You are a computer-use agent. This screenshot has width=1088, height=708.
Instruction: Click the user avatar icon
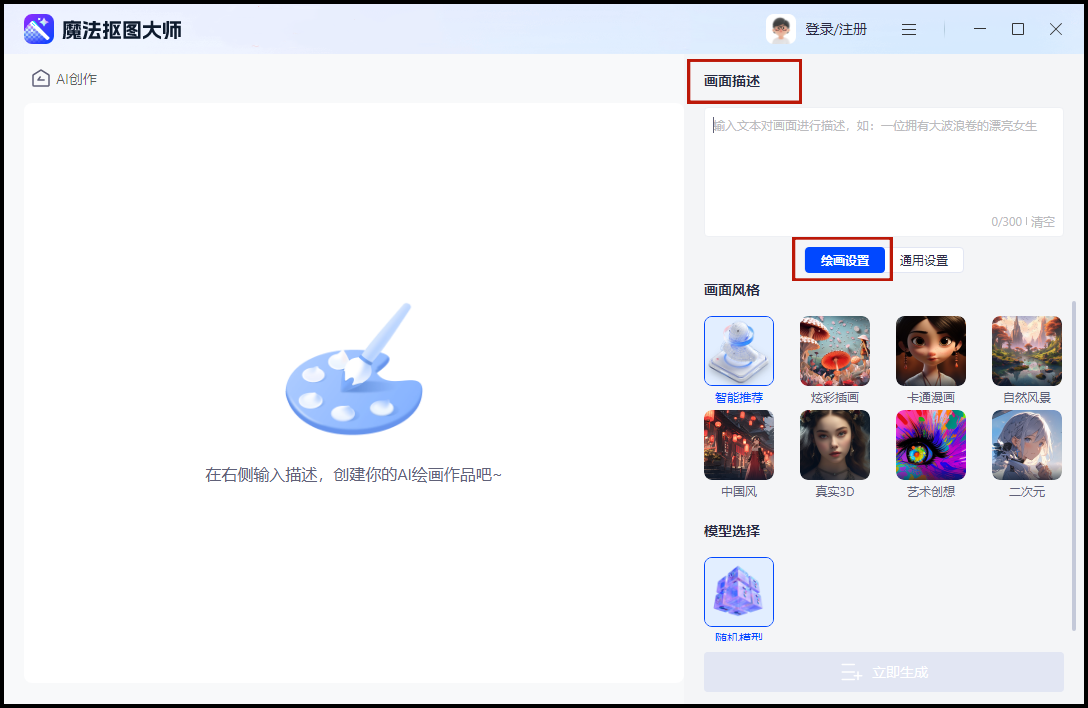point(780,29)
